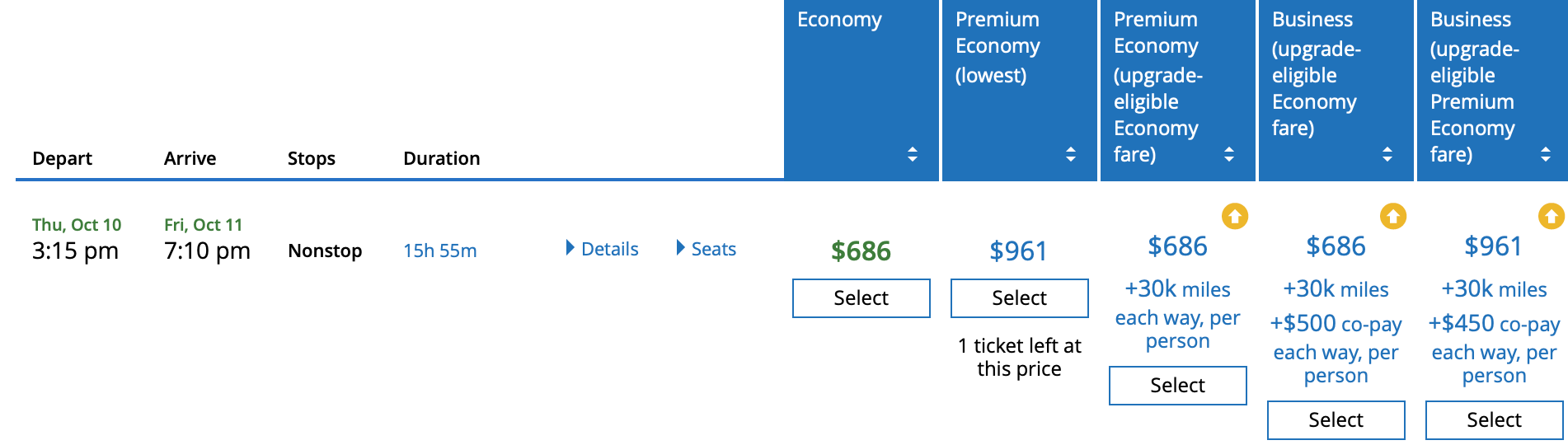Expand flight Details
The width and height of the screenshot is (1568, 445).
(603, 249)
